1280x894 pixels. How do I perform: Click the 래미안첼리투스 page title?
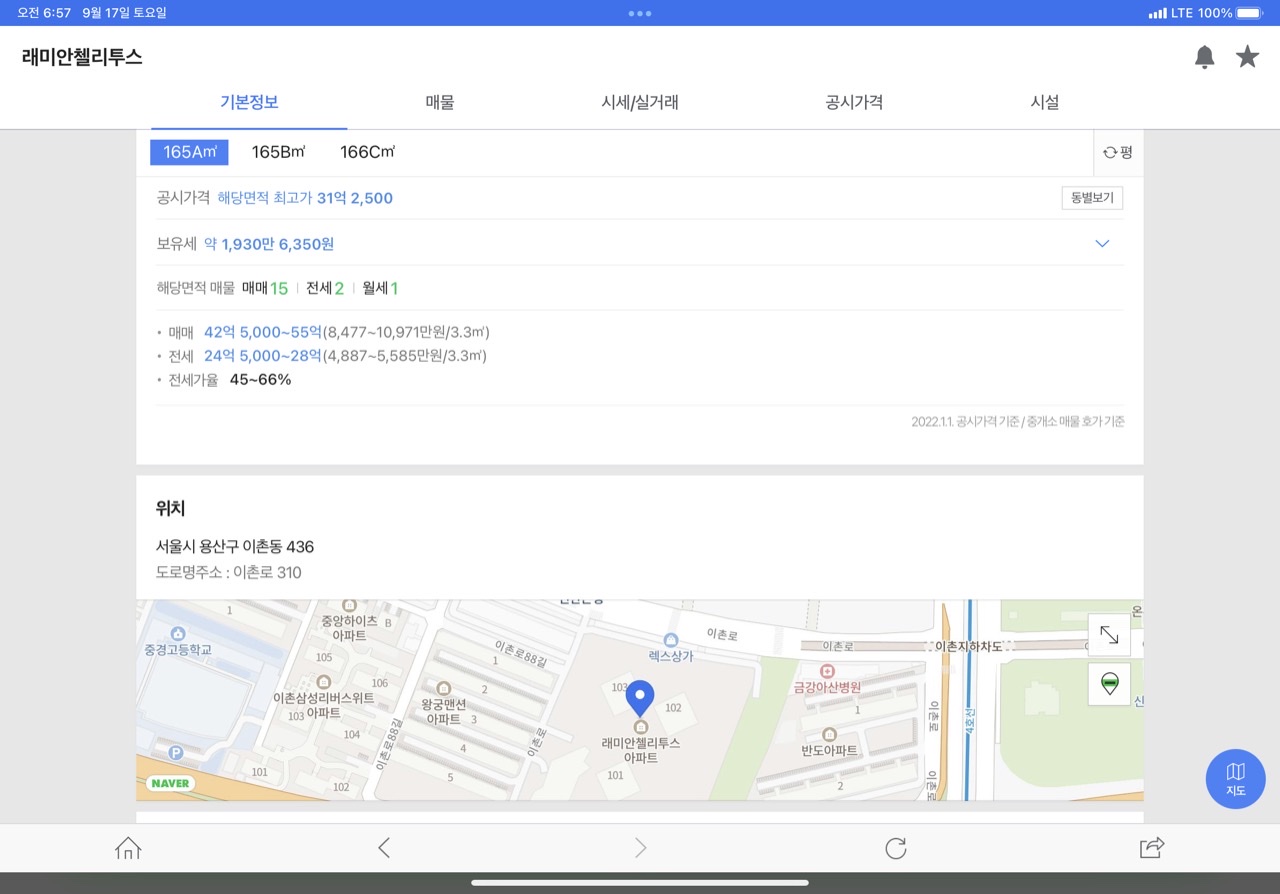(x=82, y=57)
